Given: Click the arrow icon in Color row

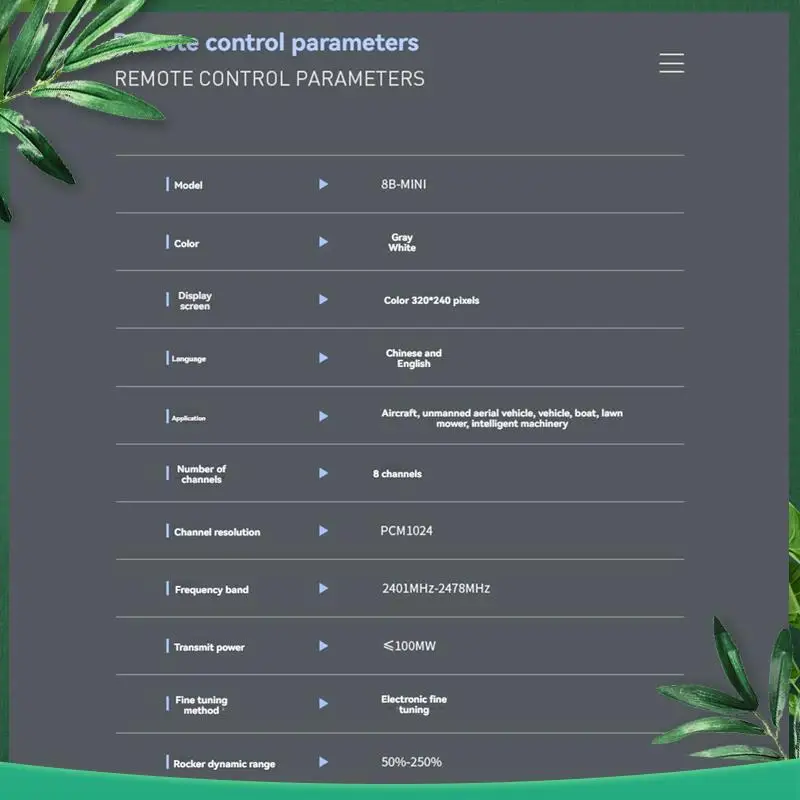Looking at the screenshot, I should point(323,242).
